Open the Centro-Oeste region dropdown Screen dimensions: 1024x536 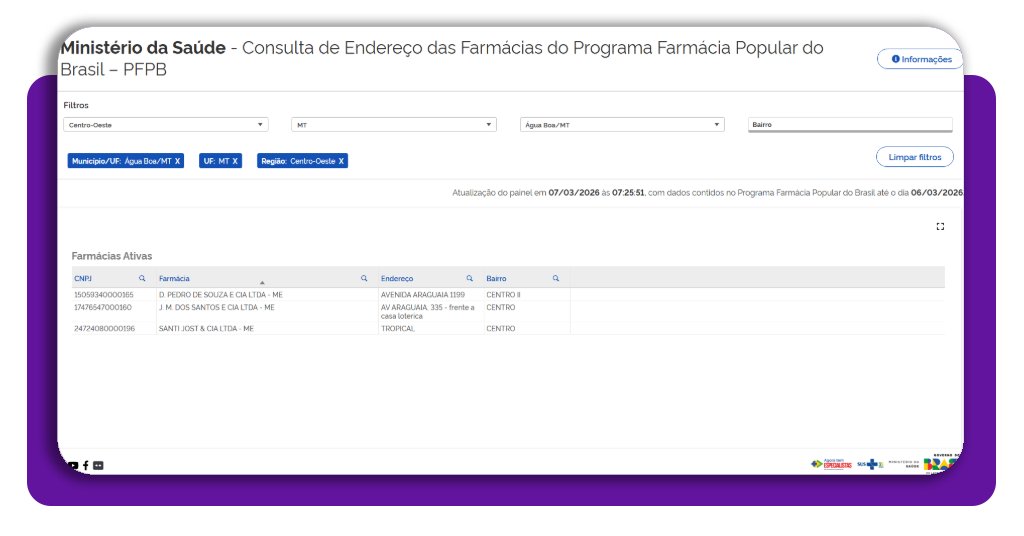pyautogui.click(x=166, y=125)
